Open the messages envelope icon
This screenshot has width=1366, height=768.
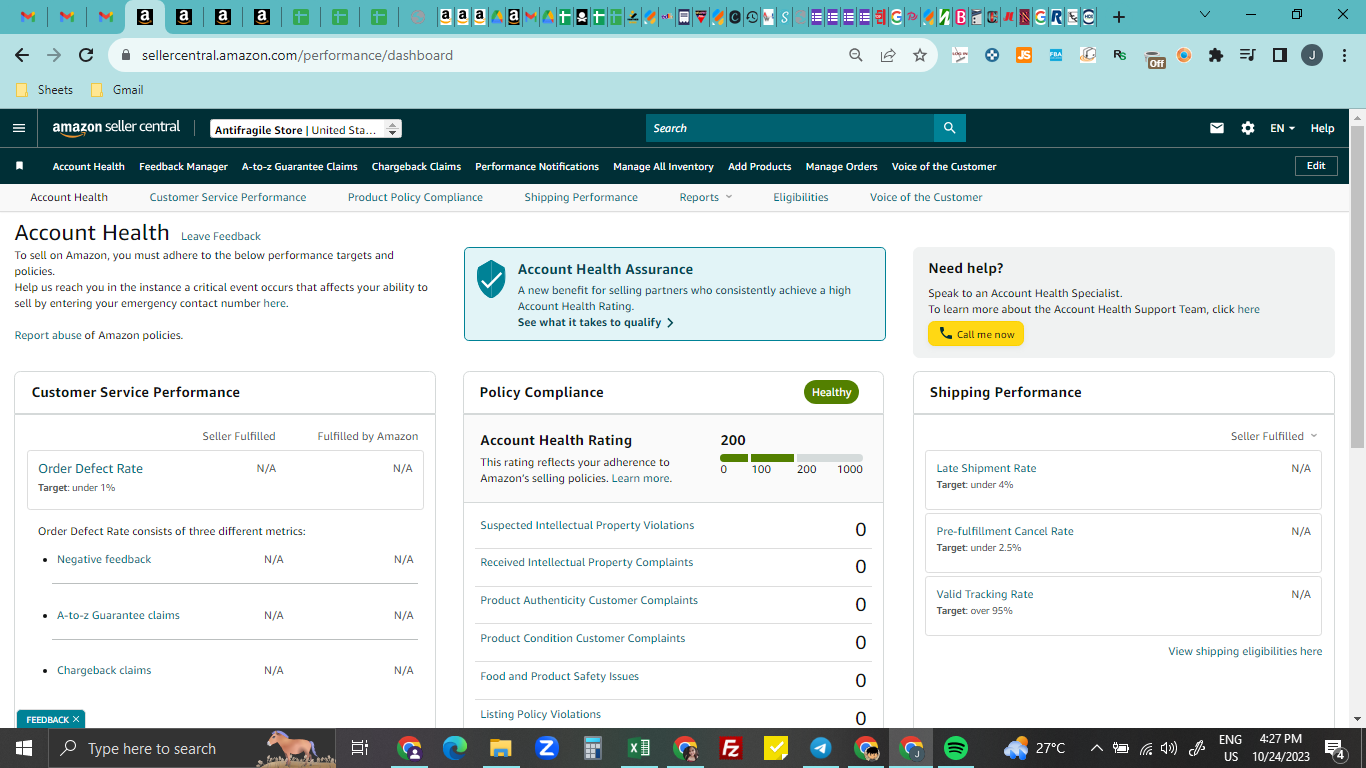[x=1217, y=128]
